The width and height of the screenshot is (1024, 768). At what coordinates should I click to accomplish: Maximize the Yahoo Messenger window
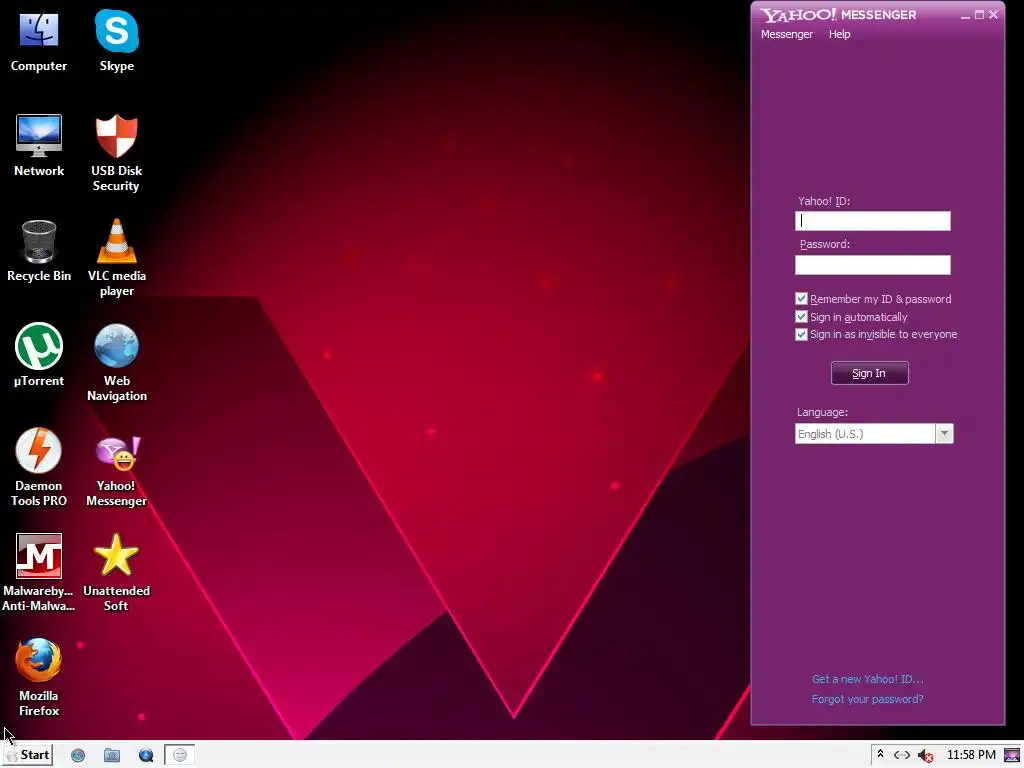(979, 14)
